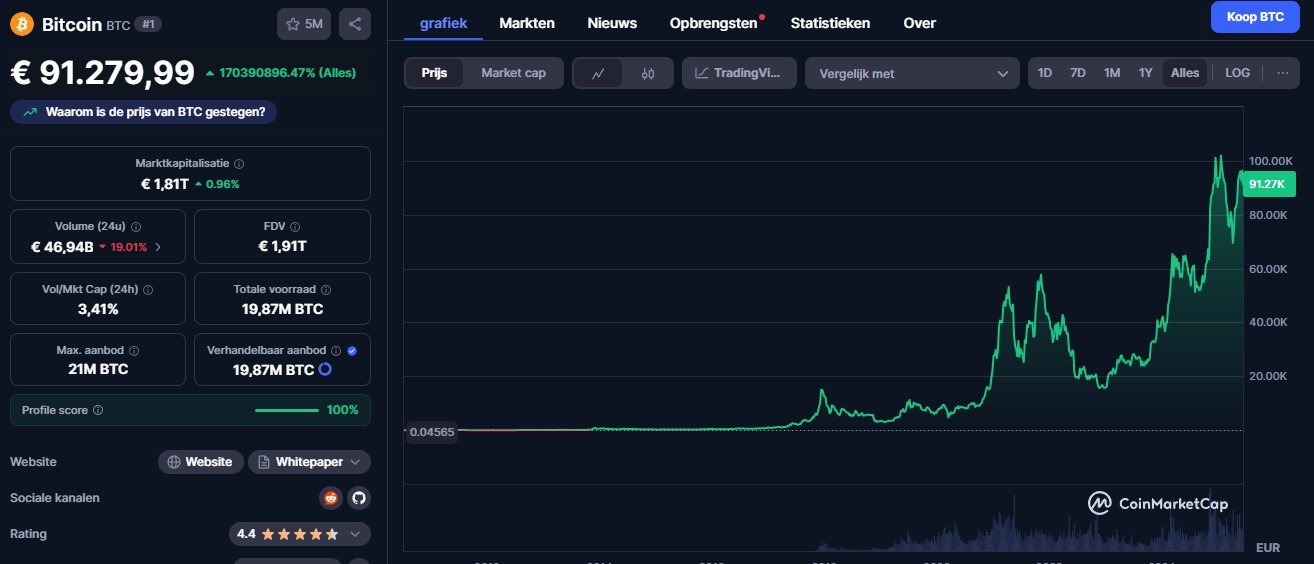Click the info icon beside Profile score

click(x=98, y=410)
